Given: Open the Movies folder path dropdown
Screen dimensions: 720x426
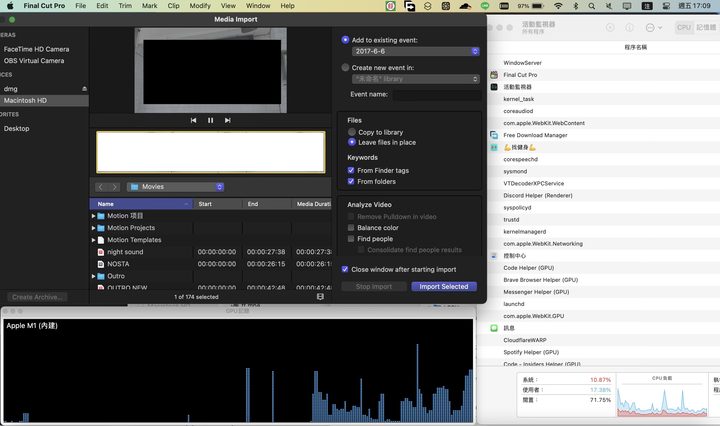Looking at the screenshot, I should point(175,187).
